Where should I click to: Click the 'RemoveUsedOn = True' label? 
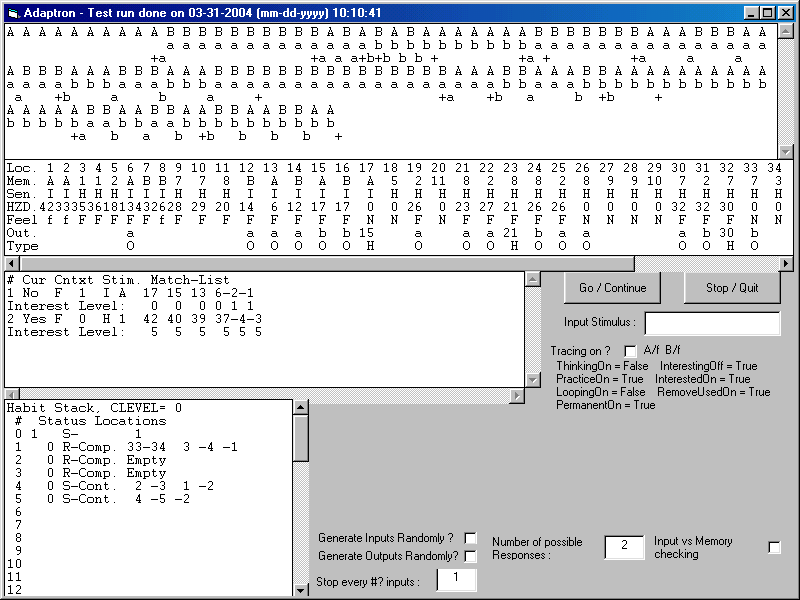(x=714, y=392)
